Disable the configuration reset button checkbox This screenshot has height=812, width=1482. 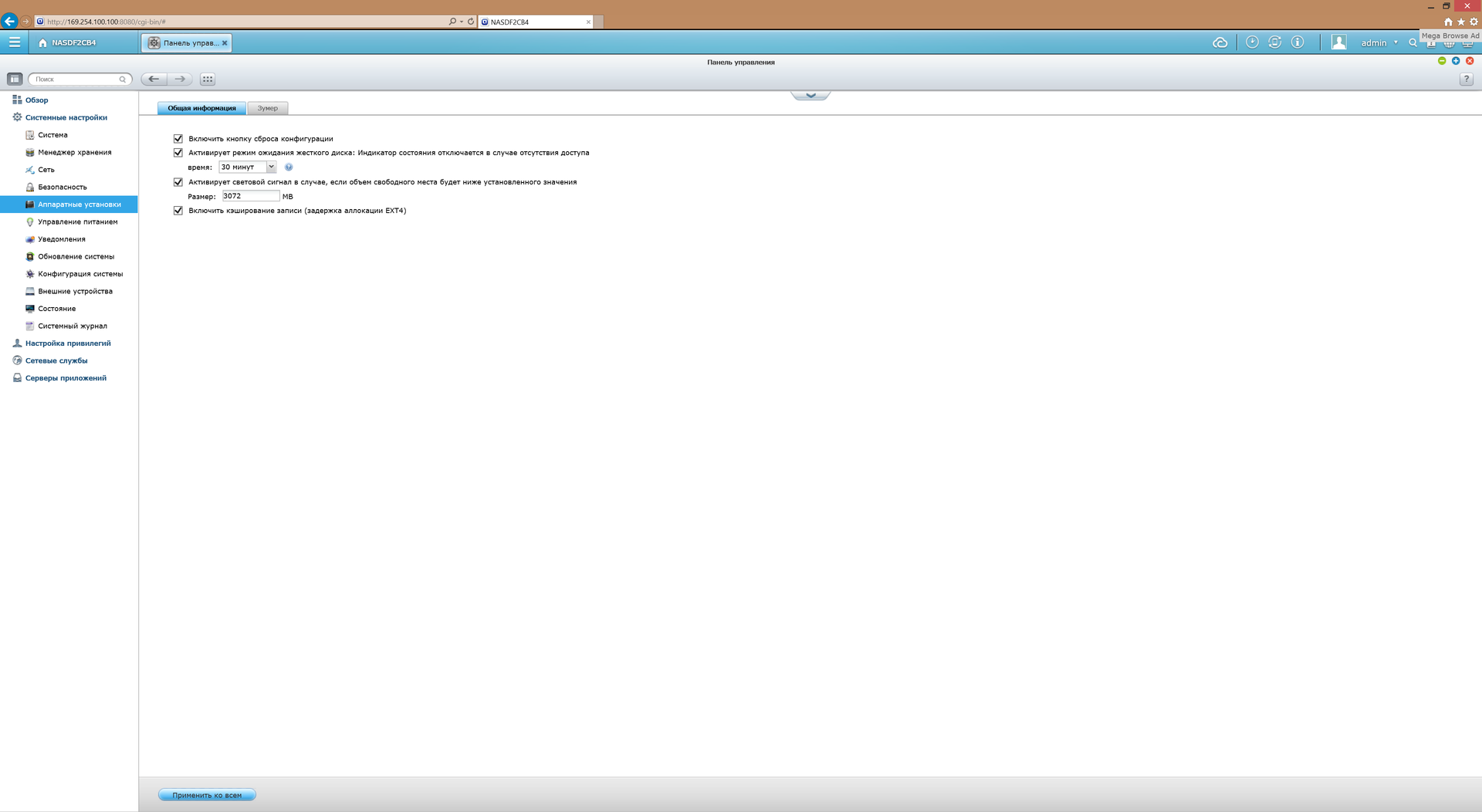click(178, 139)
